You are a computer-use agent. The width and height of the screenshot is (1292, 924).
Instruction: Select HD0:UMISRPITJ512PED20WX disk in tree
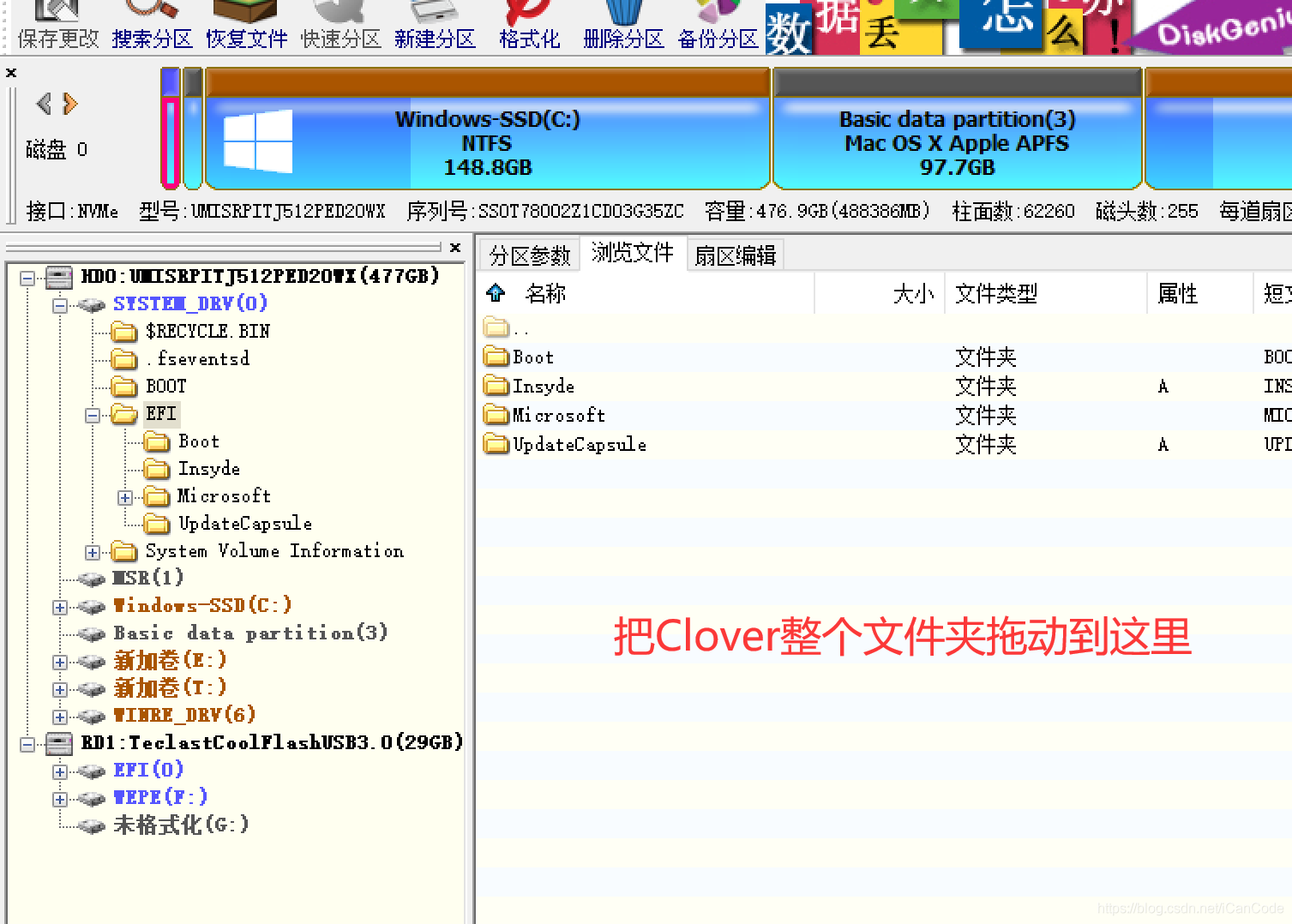click(260, 276)
